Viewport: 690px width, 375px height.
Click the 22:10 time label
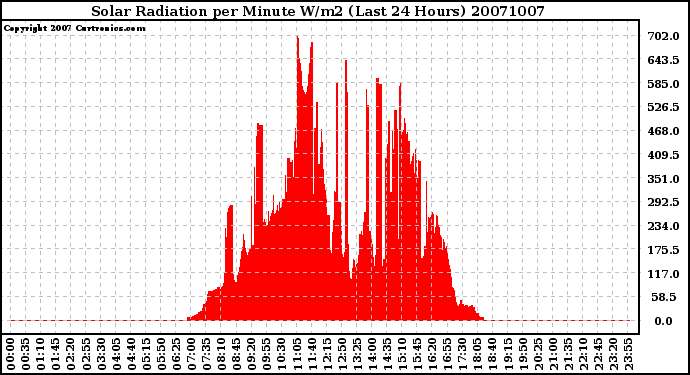pos(584,355)
